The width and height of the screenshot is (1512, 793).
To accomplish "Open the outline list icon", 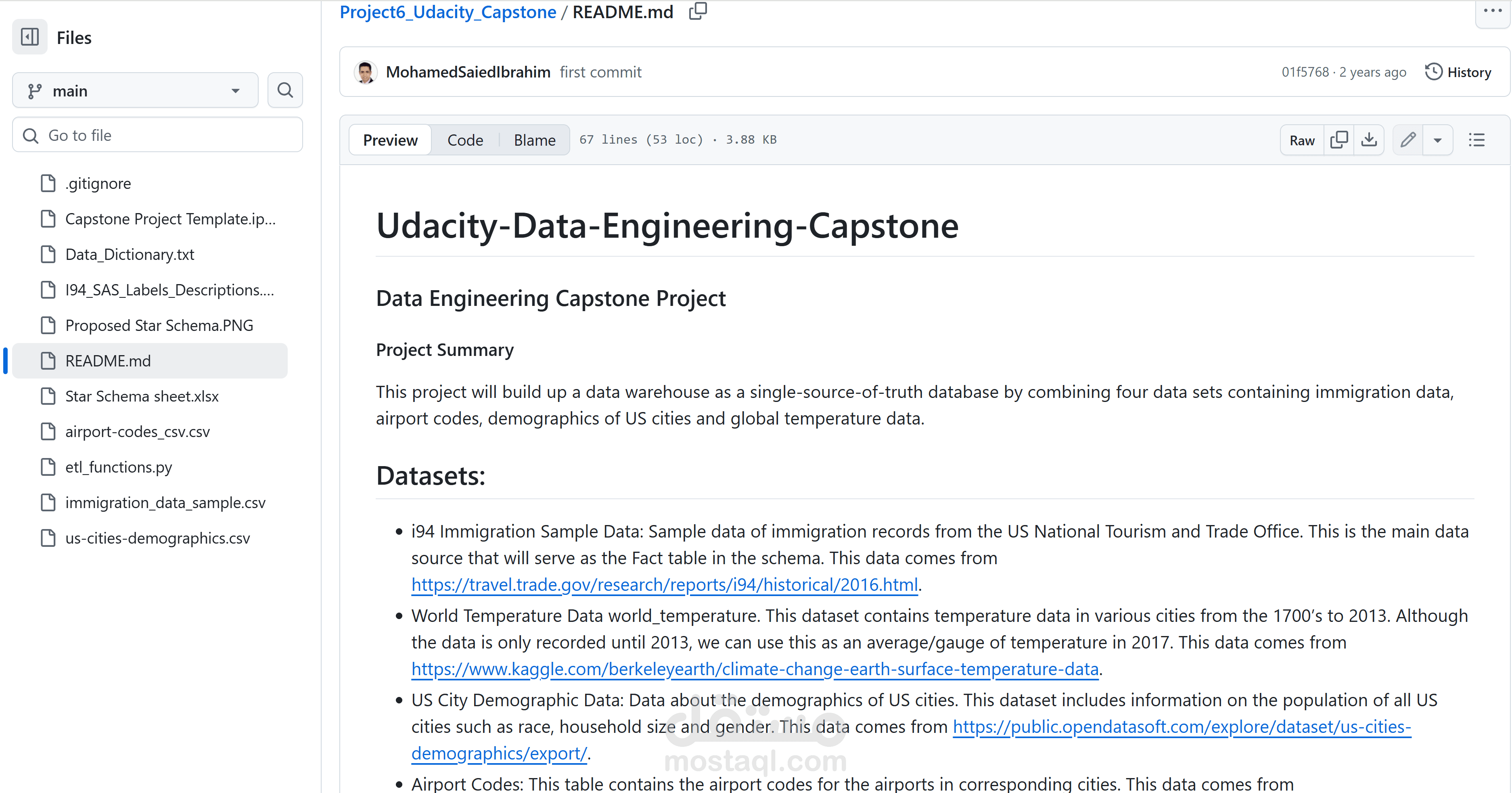I will click(x=1477, y=140).
